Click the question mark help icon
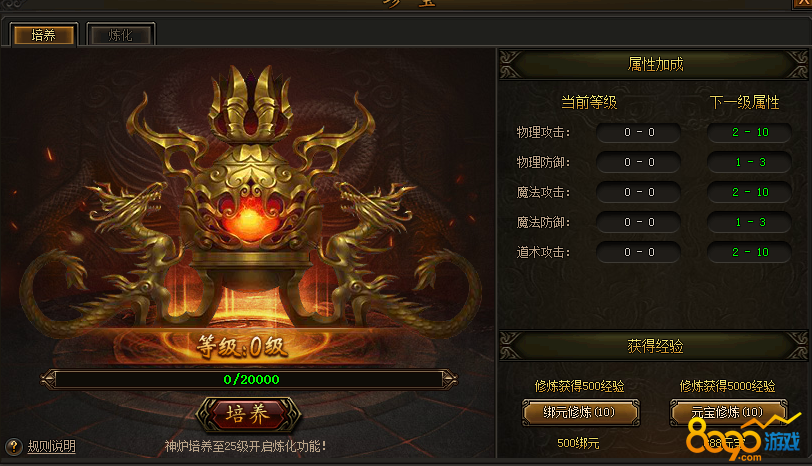 (x=14, y=446)
